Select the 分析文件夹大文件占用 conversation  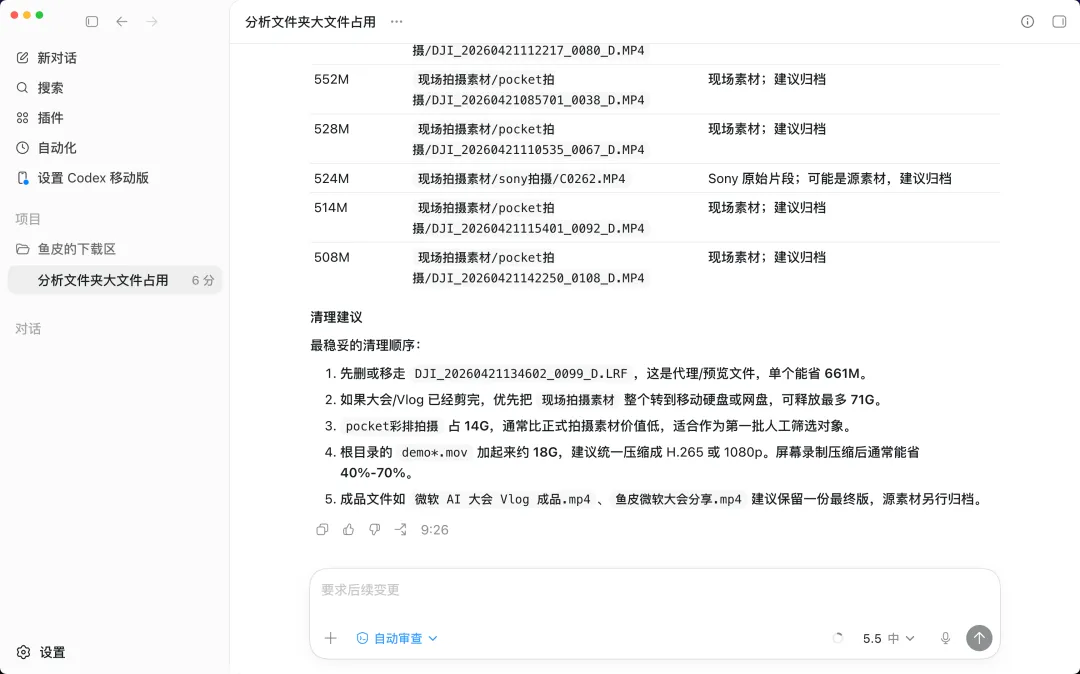coord(114,280)
